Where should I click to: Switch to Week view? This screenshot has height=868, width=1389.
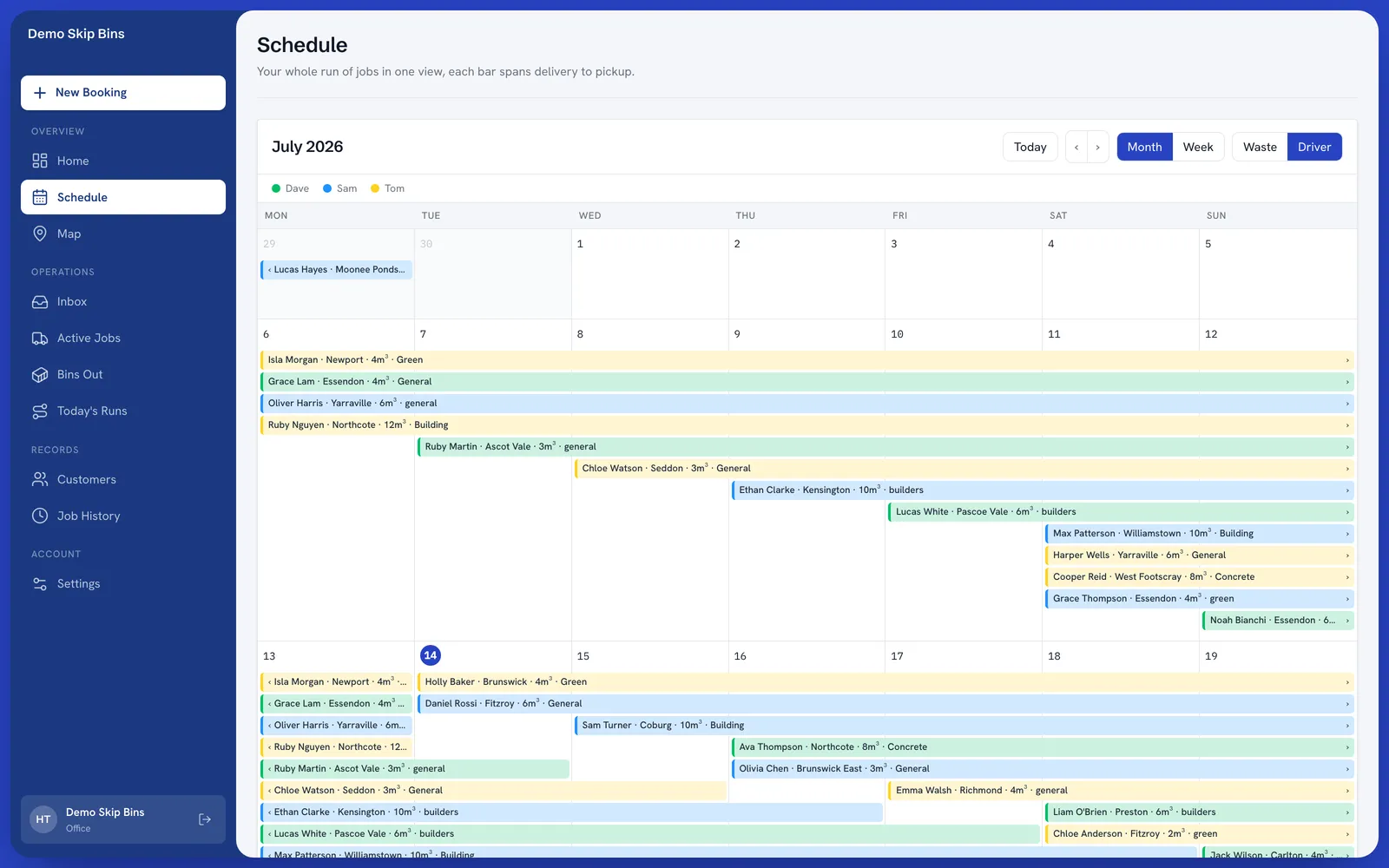pos(1198,147)
